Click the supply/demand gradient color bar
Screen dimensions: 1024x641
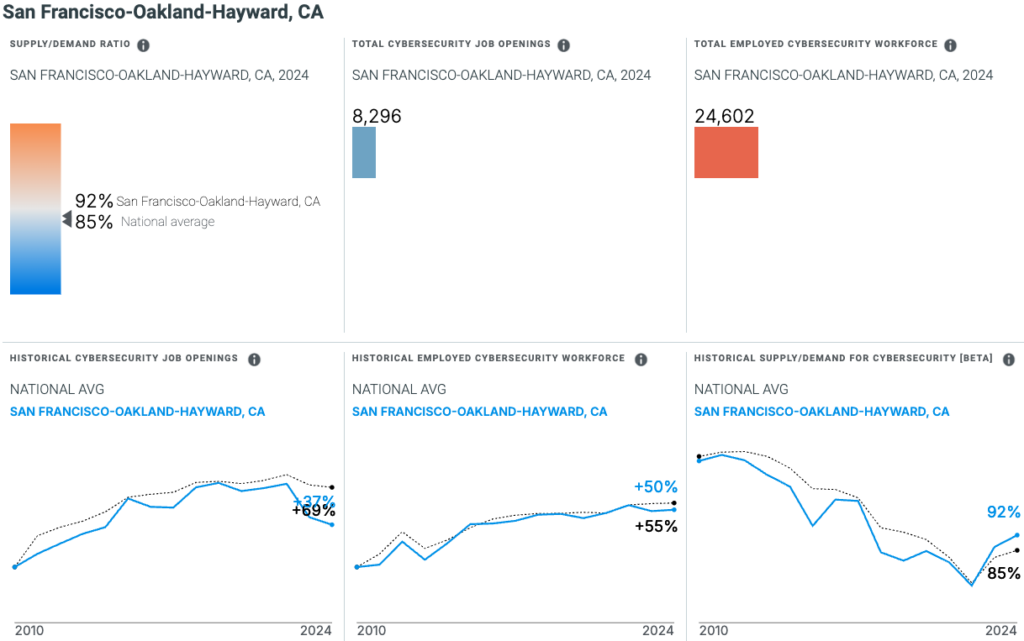[x=35, y=207]
